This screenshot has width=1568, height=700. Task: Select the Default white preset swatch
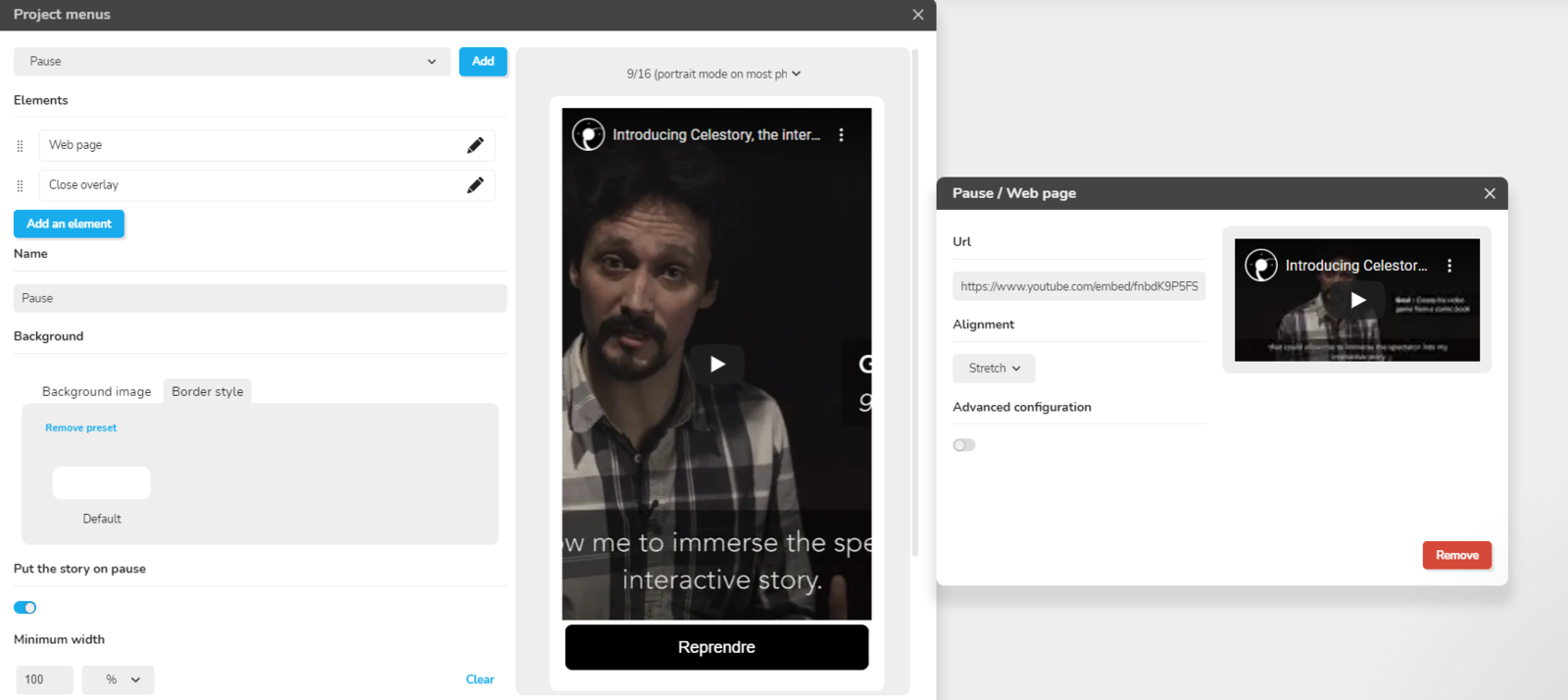coord(102,483)
